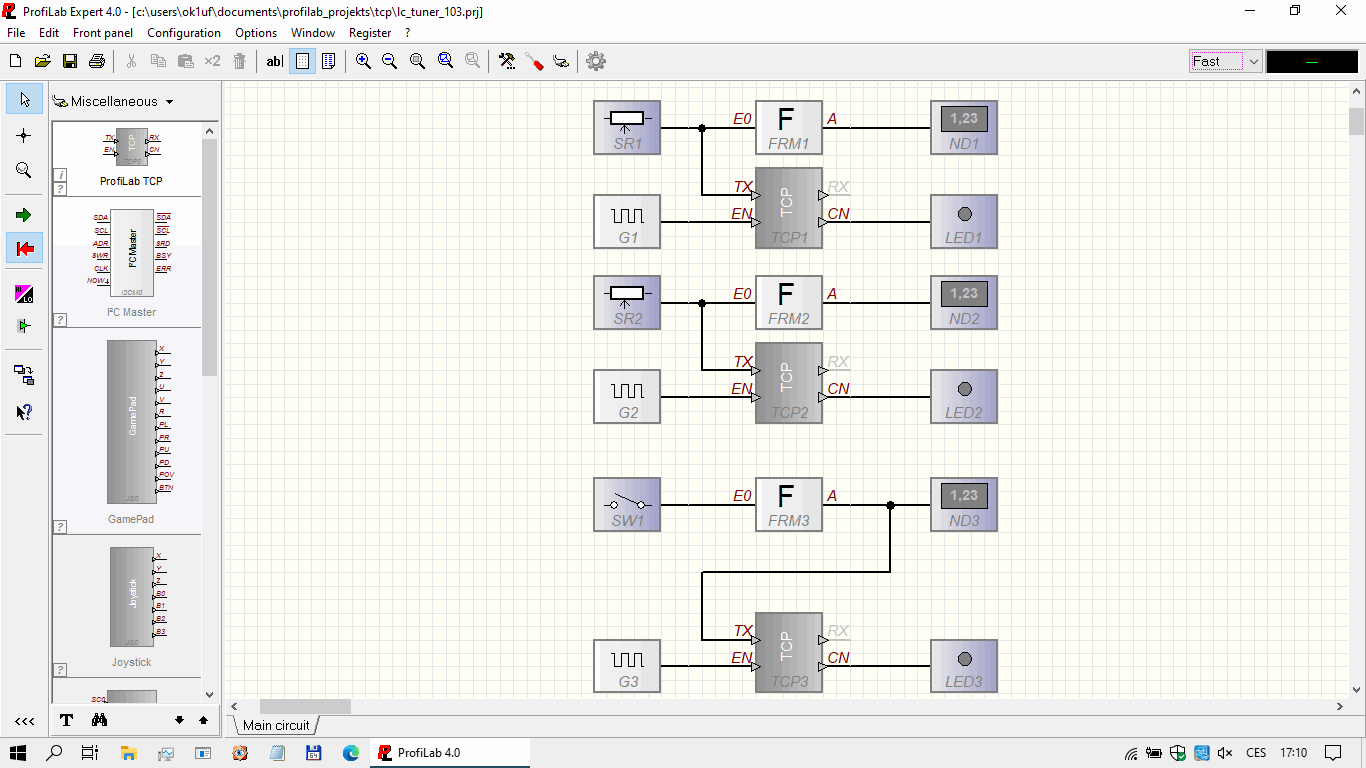Click the Print icon in toolbar
This screenshot has height=768, width=1366.
point(97,61)
